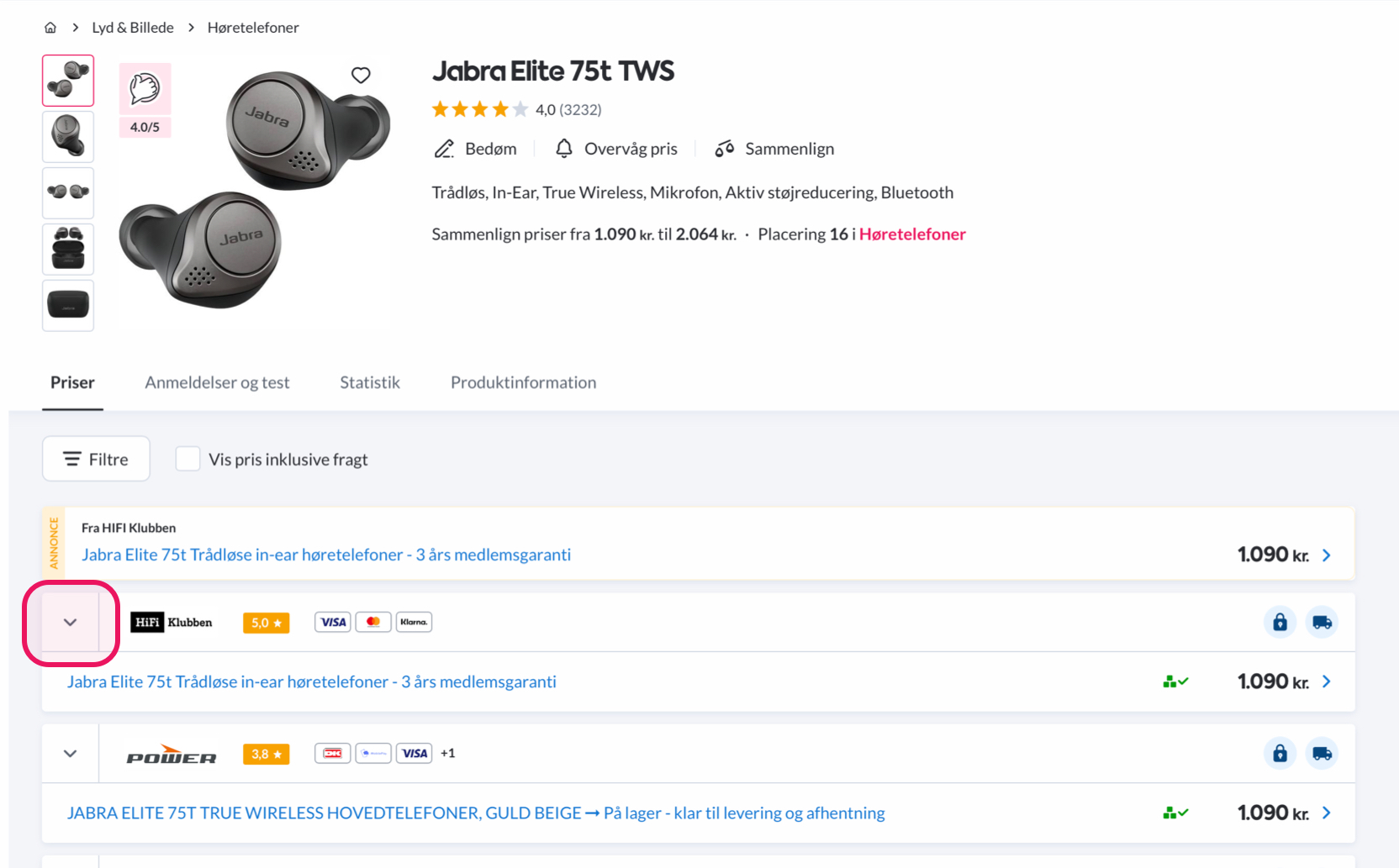
Task: Switch to the Produktinformation tab
Action: pyautogui.click(x=523, y=382)
